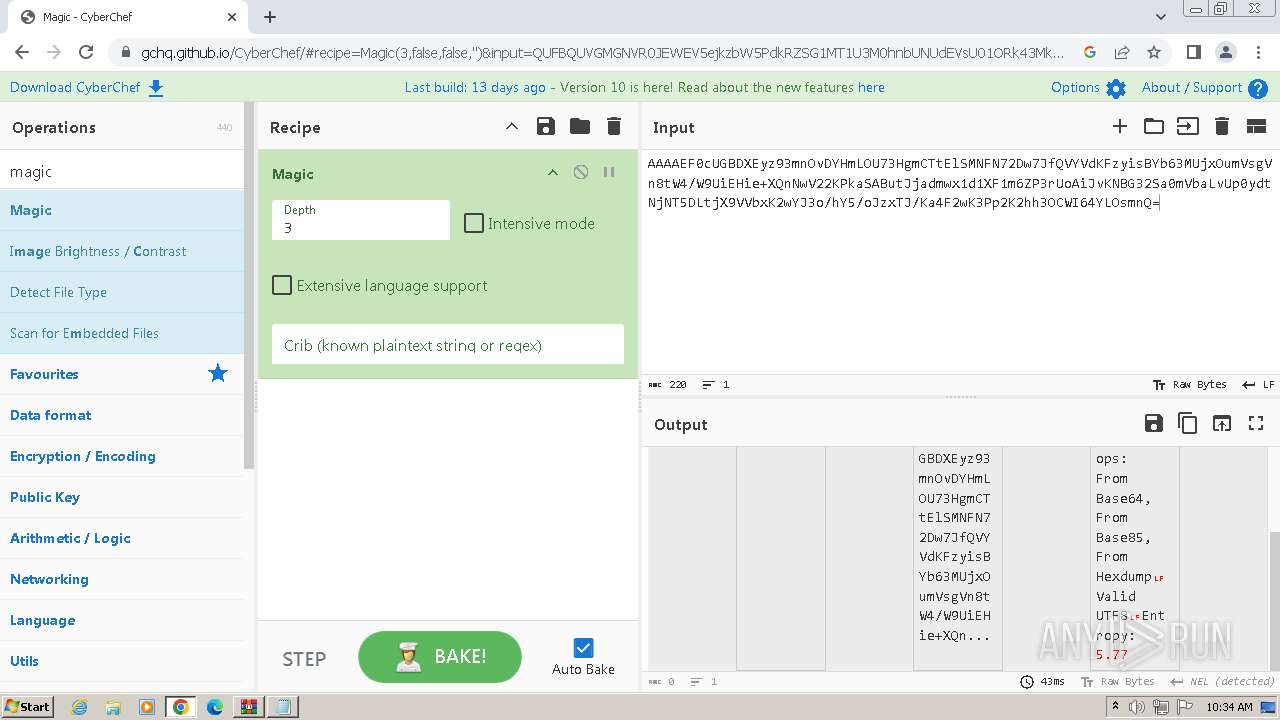Viewport: 1280px width, 720px height.
Task: Open the Chrome profile avatar
Action: (x=1225, y=52)
